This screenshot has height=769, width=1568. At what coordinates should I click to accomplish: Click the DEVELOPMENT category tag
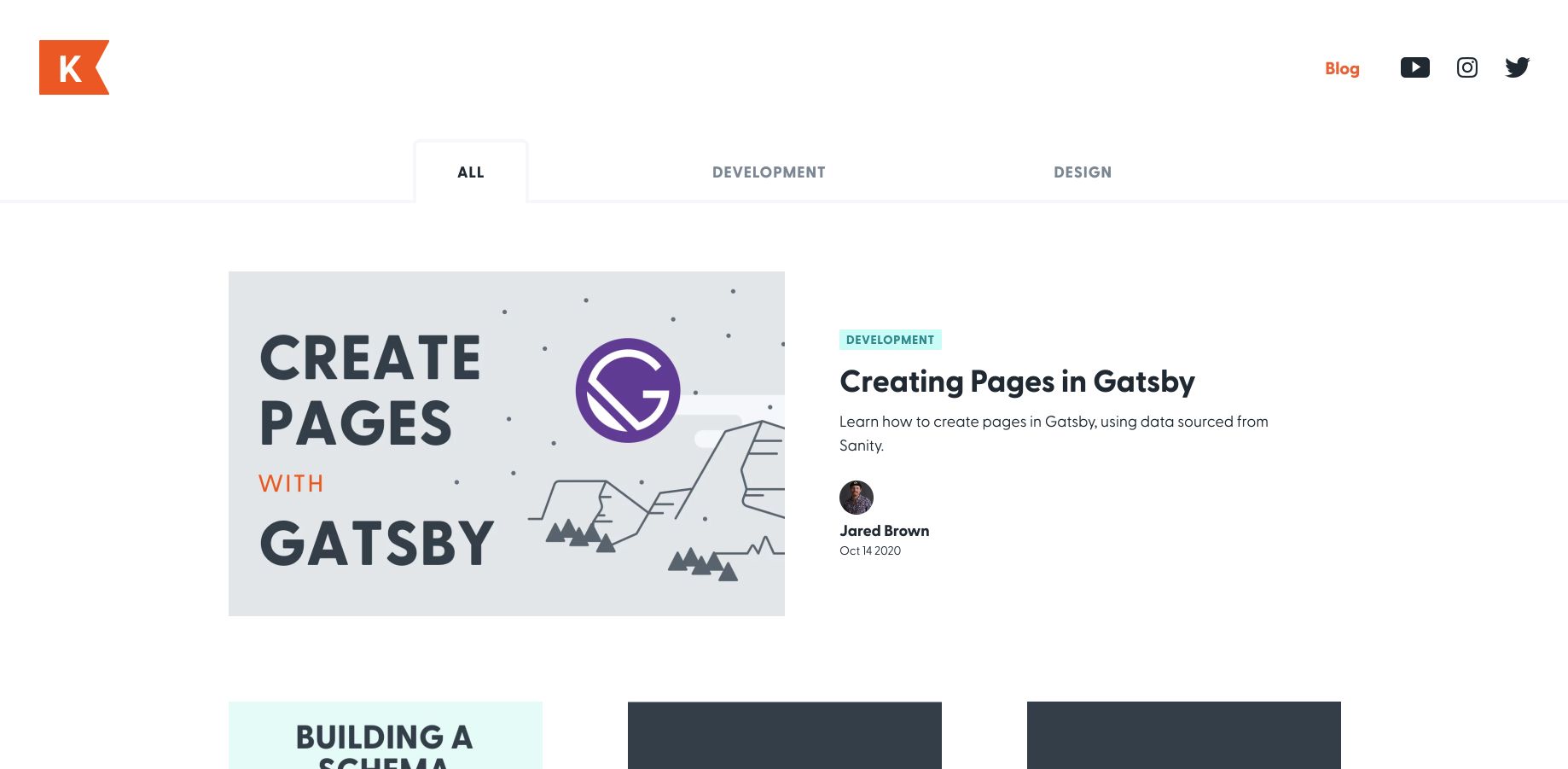pyautogui.click(x=891, y=340)
